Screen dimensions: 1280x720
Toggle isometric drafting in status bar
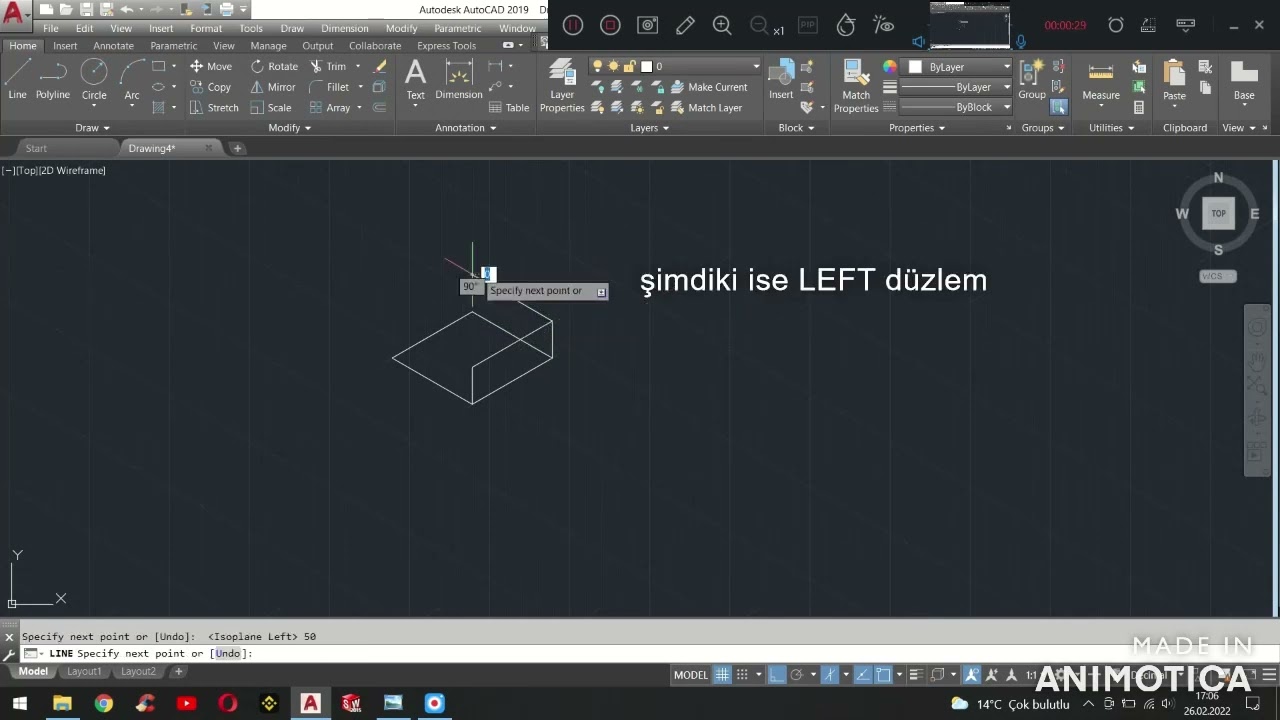[x=829, y=675]
